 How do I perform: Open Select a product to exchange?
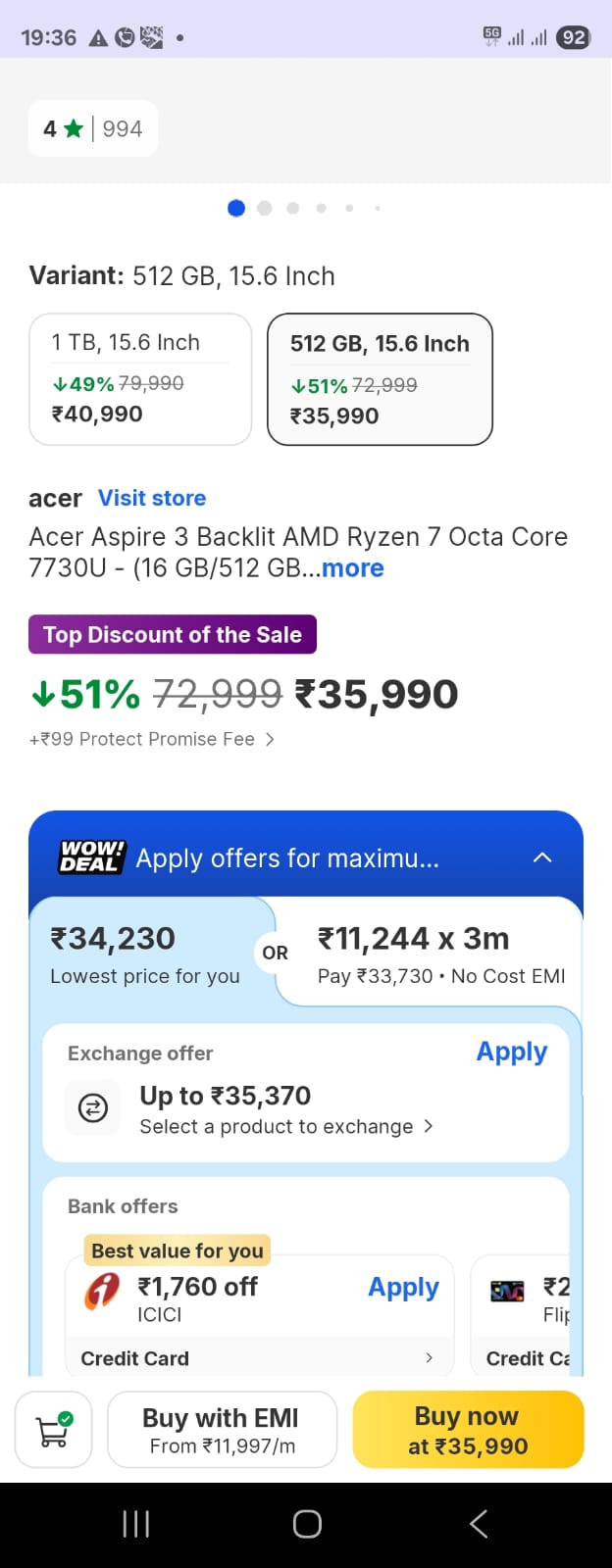pyautogui.click(x=285, y=1127)
